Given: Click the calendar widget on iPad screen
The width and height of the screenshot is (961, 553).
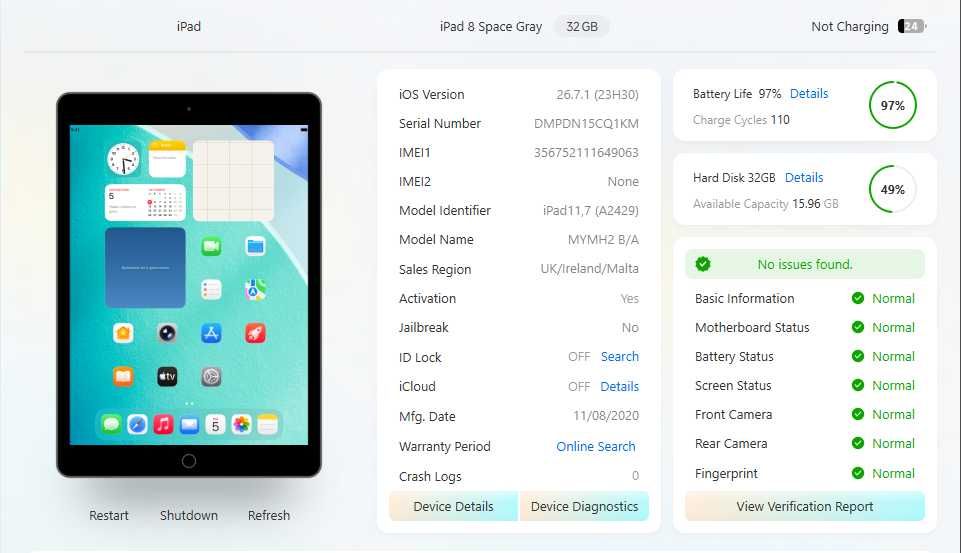Looking at the screenshot, I should click(x=145, y=202).
